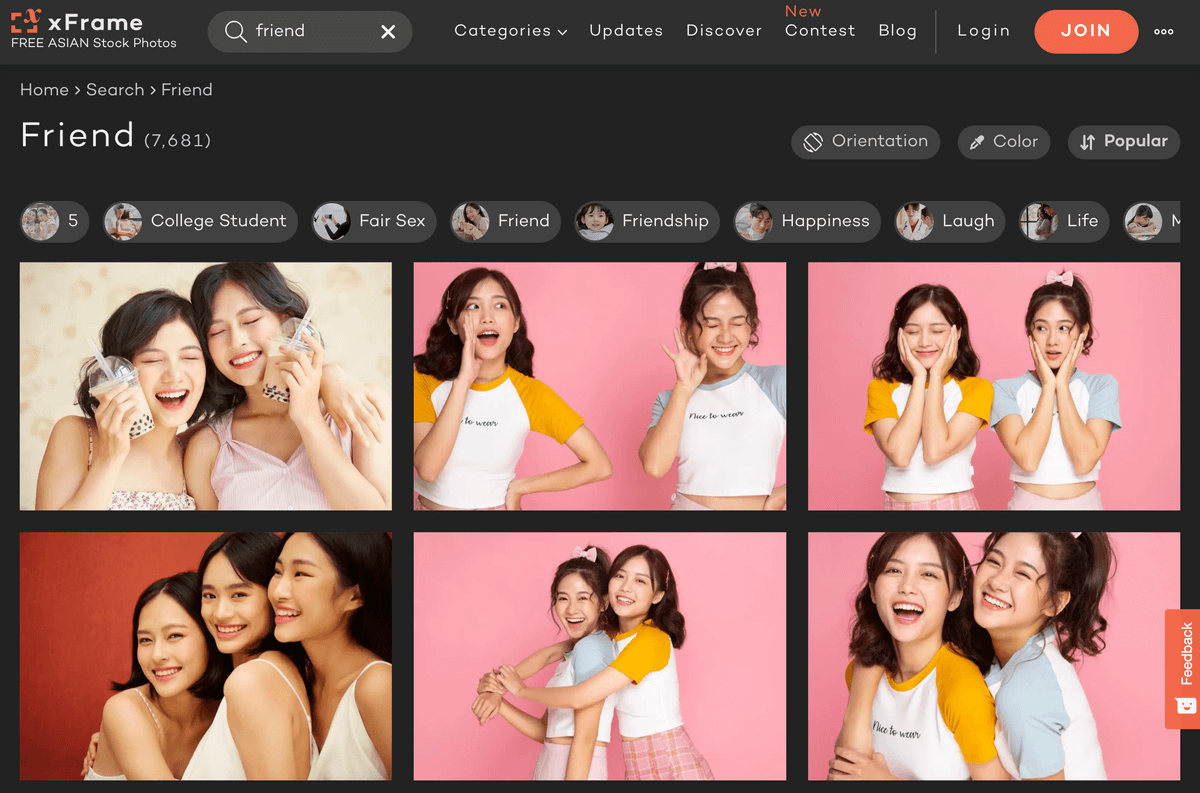Screen dimensions: 1200x793
Task: Open the three-dot more options menu
Action: pyautogui.click(x=1163, y=32)
